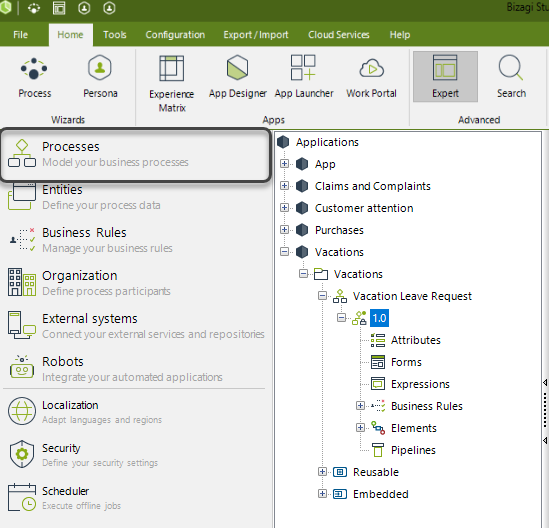Select the Pipelines node icon
This screenshot has width=549, height=528.
[x=378, y=450]
